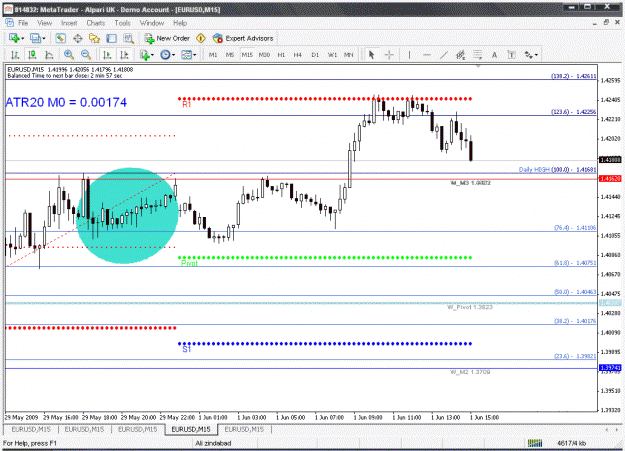Click the active bold EURUSD,M15 chart tab
The width and height of the screenshot is (625, 451).
pyautogui.click(x=191, y=429)
